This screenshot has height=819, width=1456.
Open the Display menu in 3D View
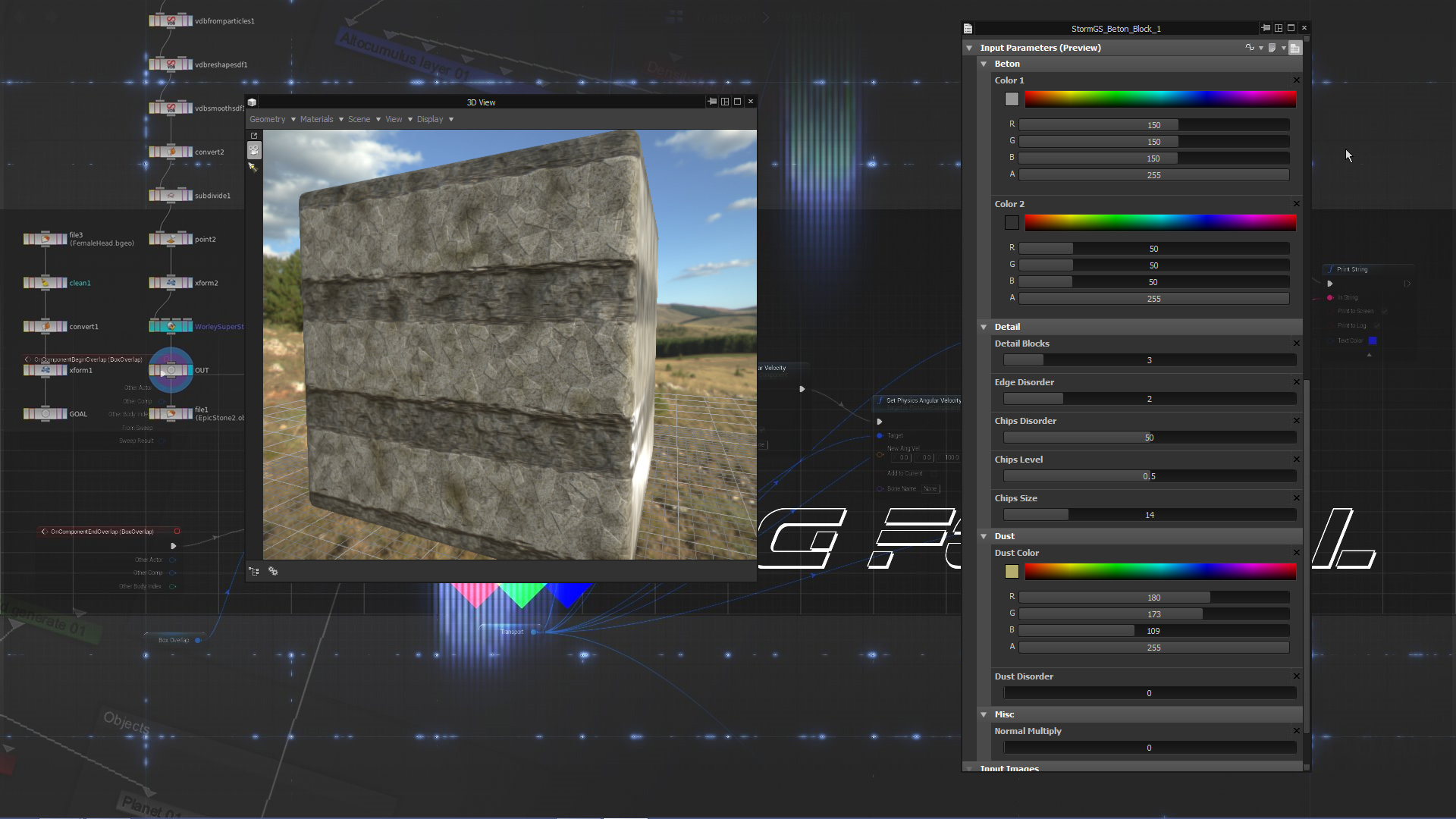coord(430,119)
